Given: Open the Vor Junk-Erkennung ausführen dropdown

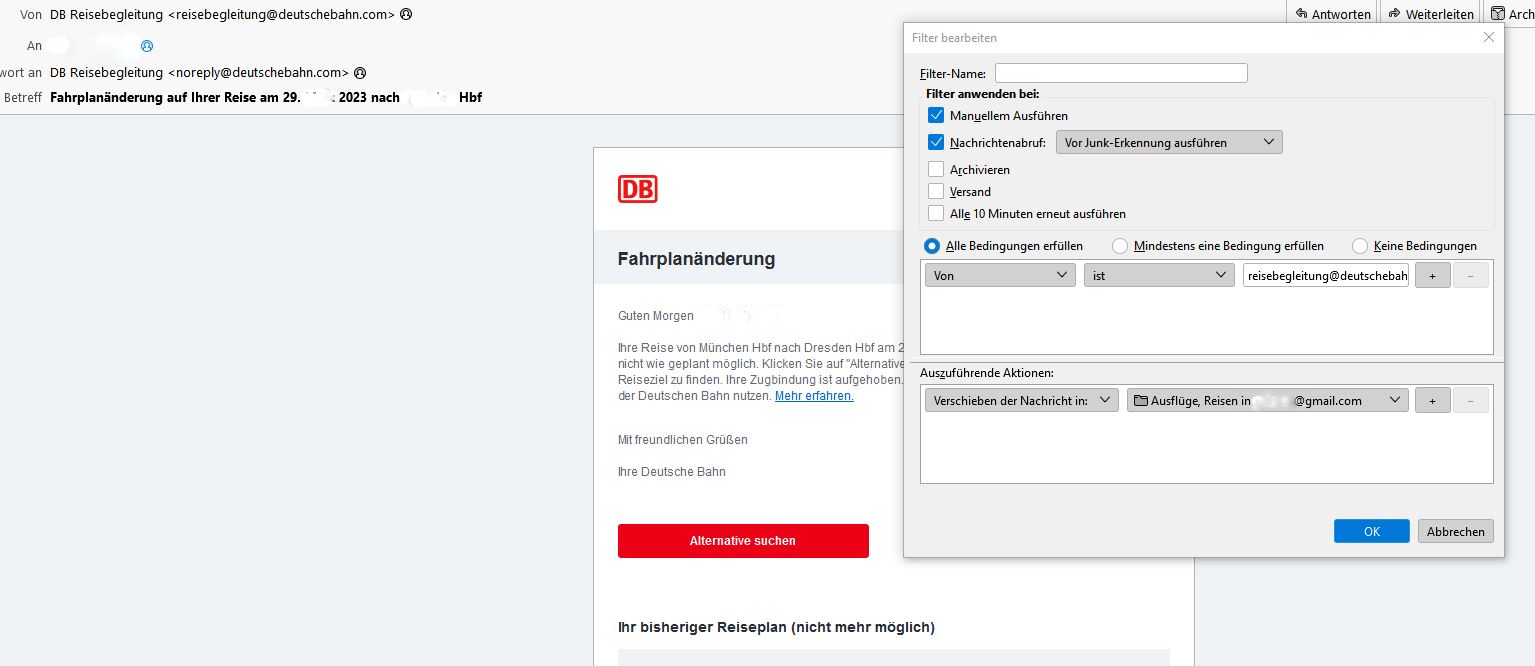Looking at the screenshot, I should pos(1169,143).
